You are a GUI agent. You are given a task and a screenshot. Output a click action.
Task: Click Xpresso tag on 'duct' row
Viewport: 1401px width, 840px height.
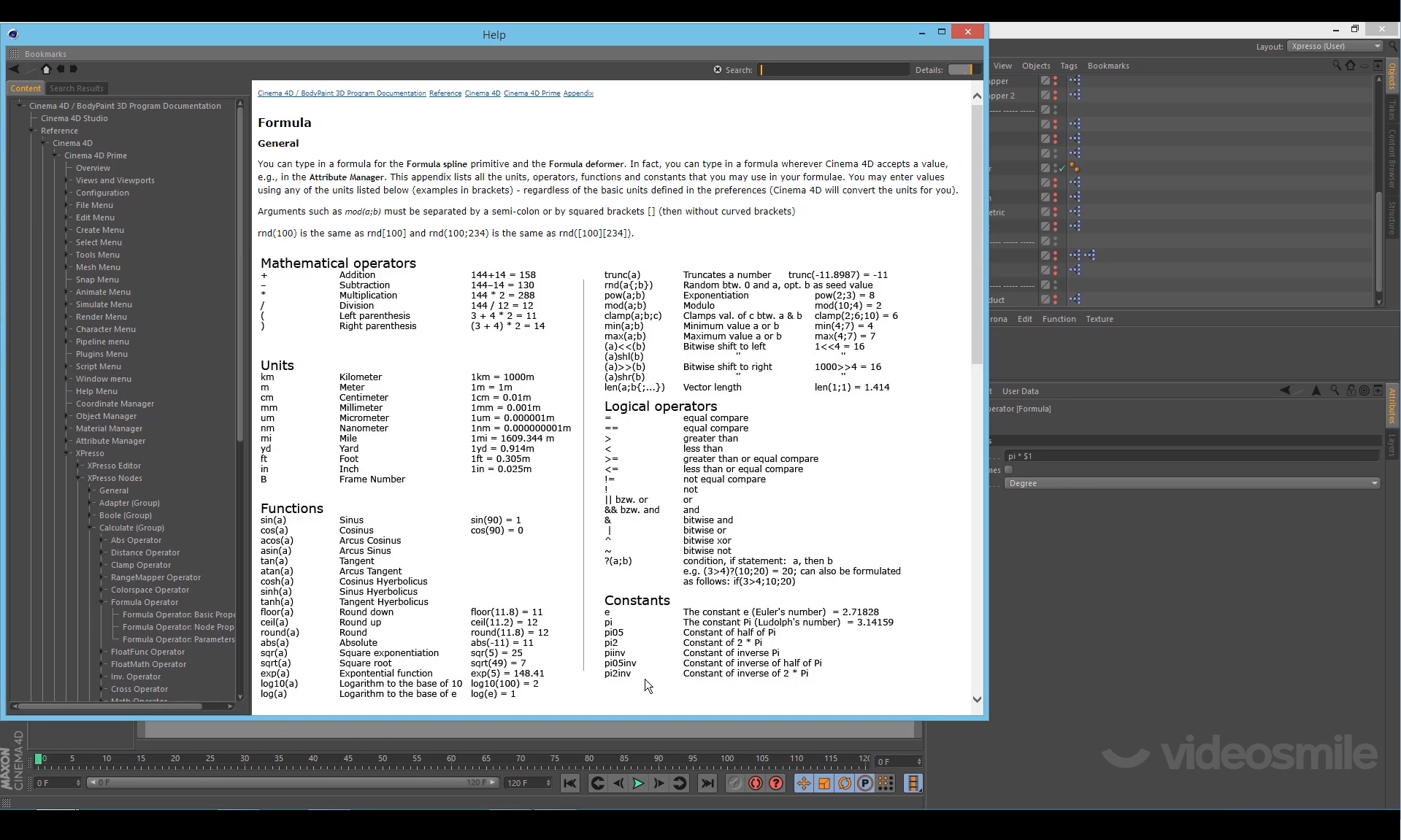tap(1075, 299)
